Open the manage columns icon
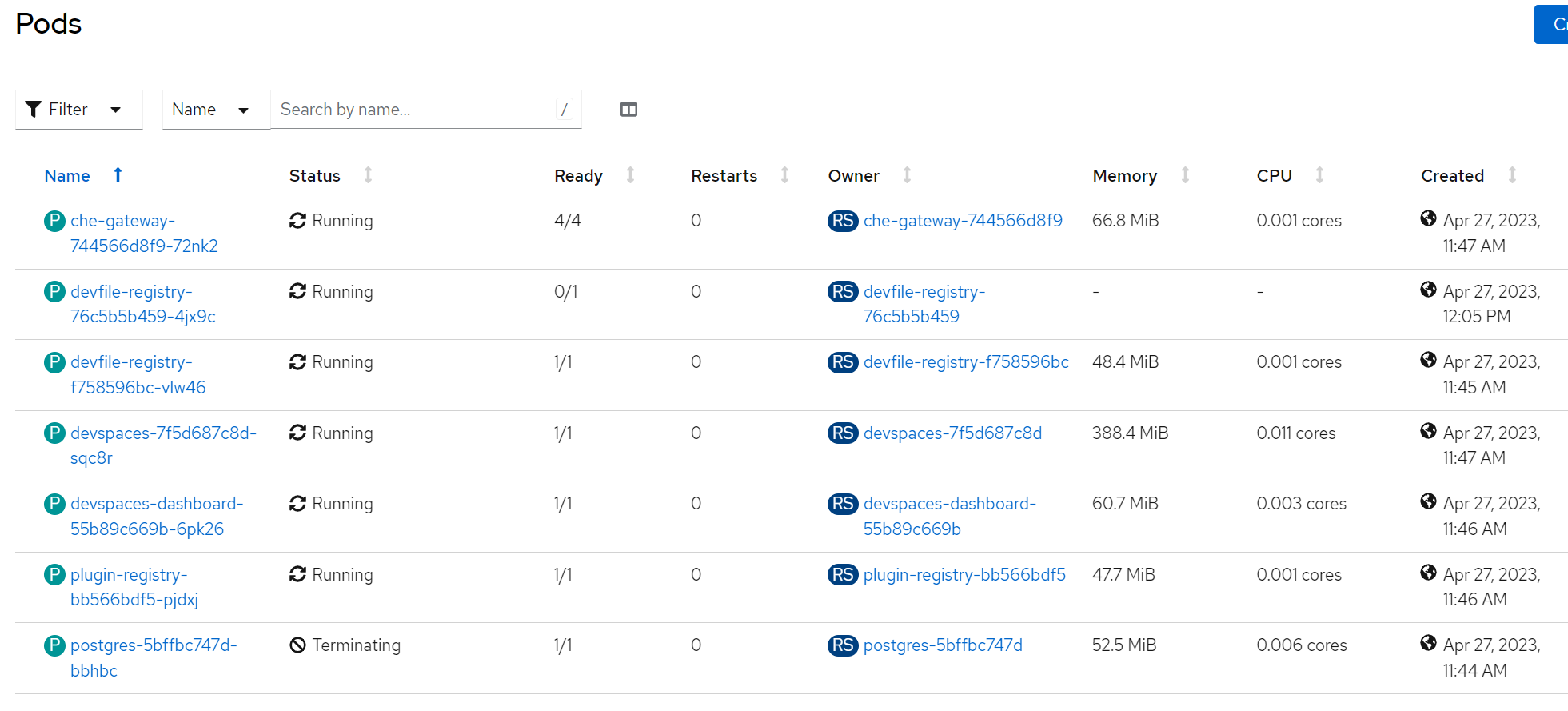Screen dimensions: 1568x711 628,110
